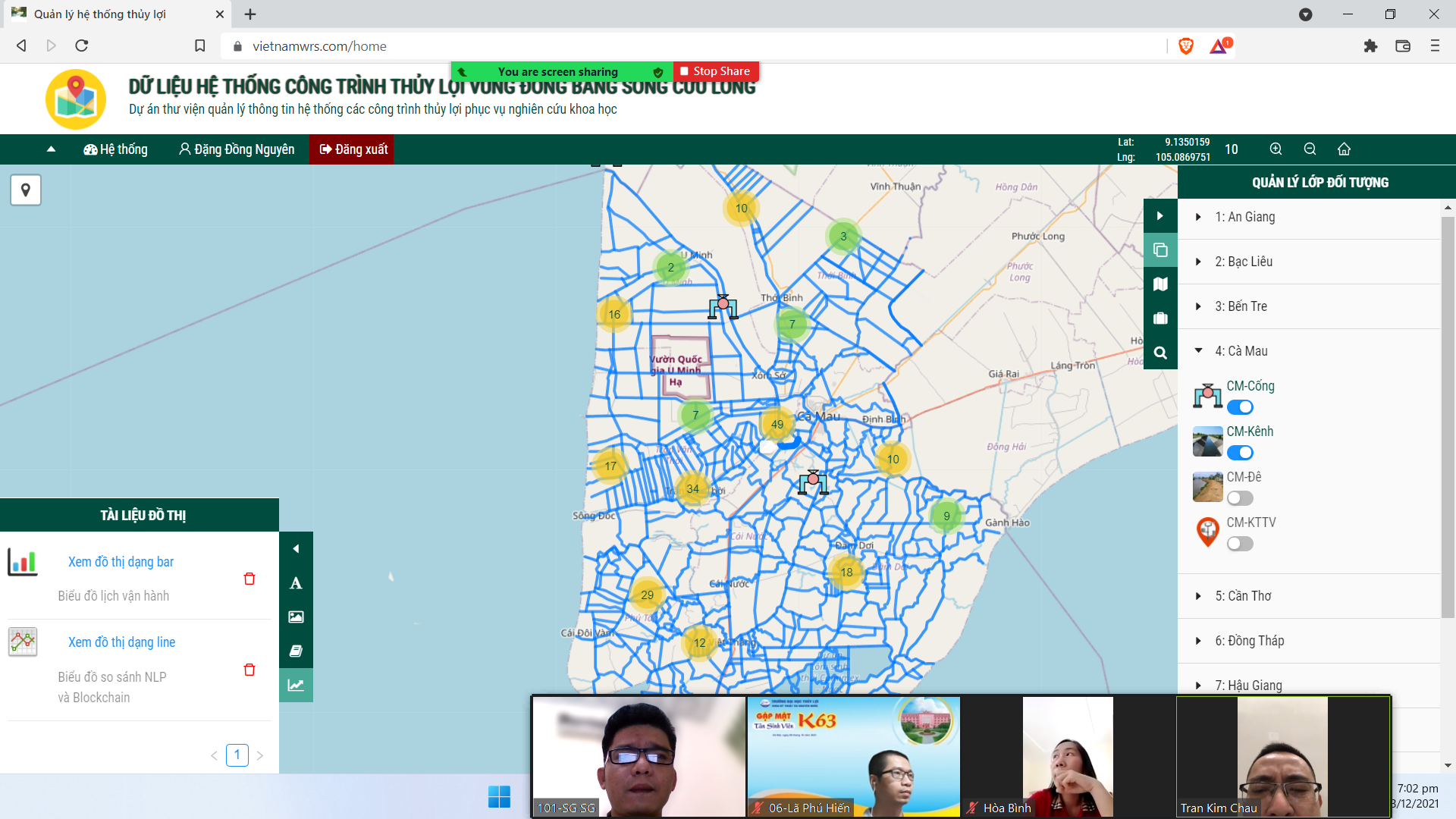
Task: Select the line chart panel icon
Action: [x=296, y=686]
